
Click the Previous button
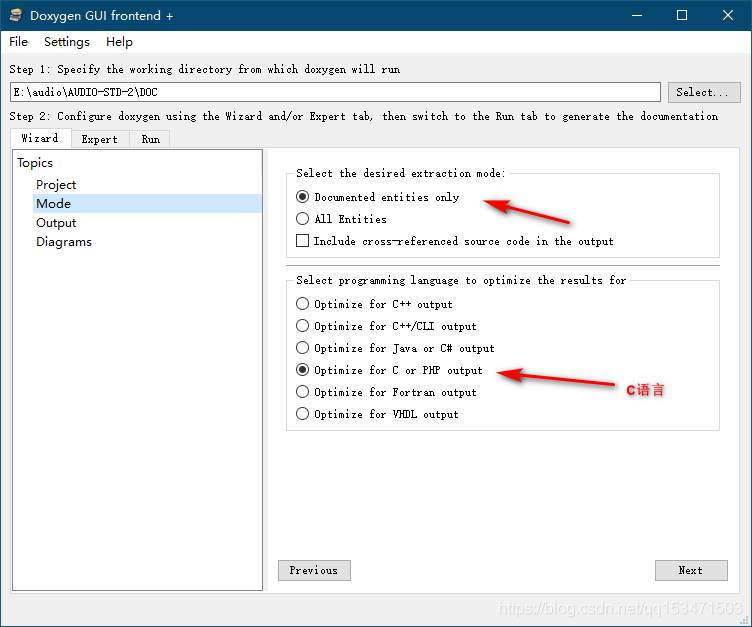pos(314,570)
